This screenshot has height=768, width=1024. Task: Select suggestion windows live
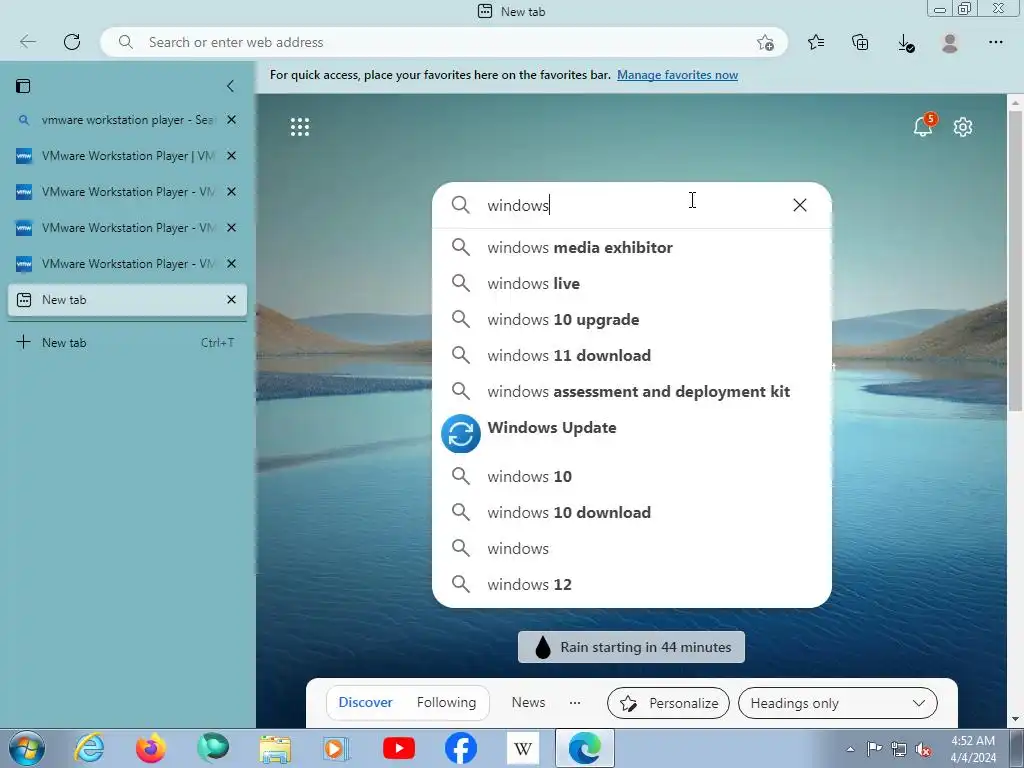[x=632, y=283]
